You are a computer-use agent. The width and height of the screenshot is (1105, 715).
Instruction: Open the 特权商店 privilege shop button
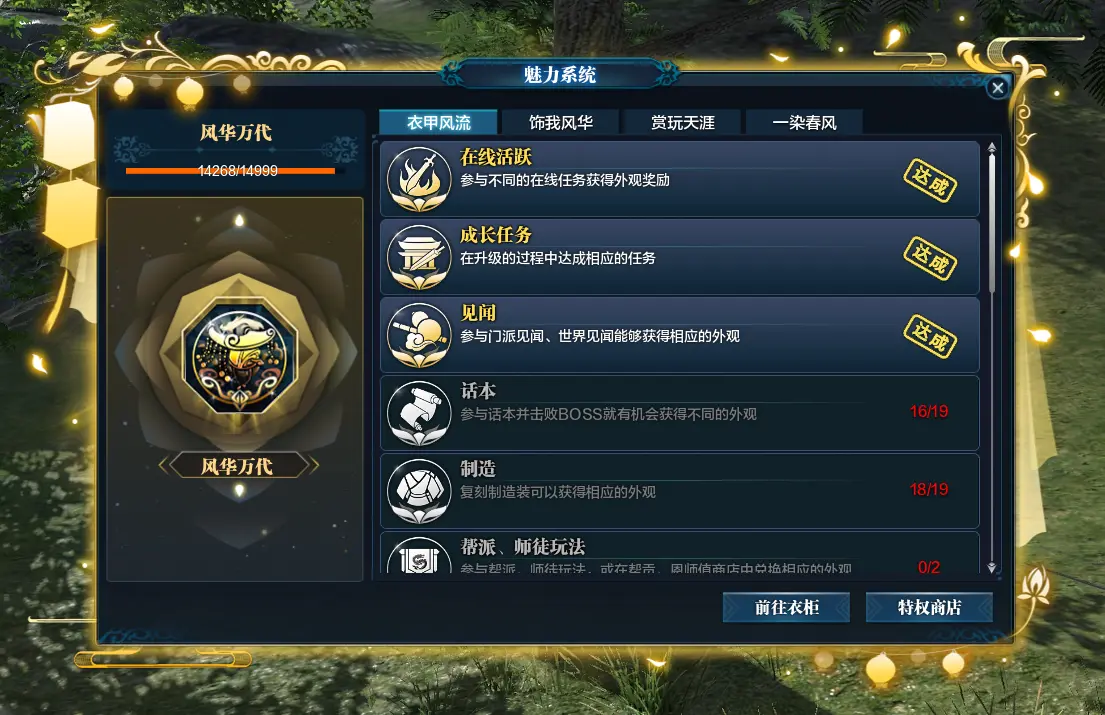(x=930, y=607)
